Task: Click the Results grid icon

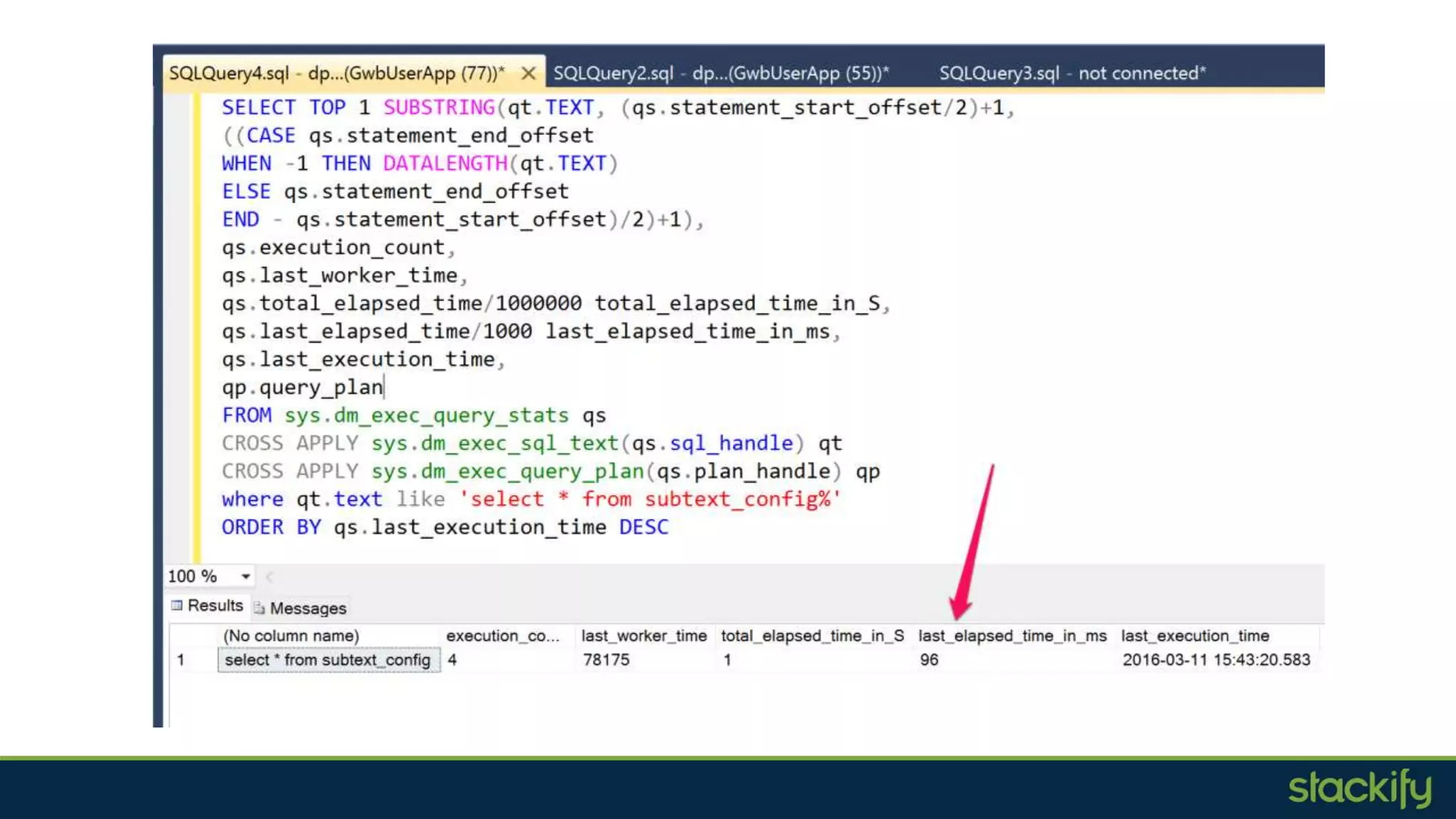Action: [x=177, y=606]
